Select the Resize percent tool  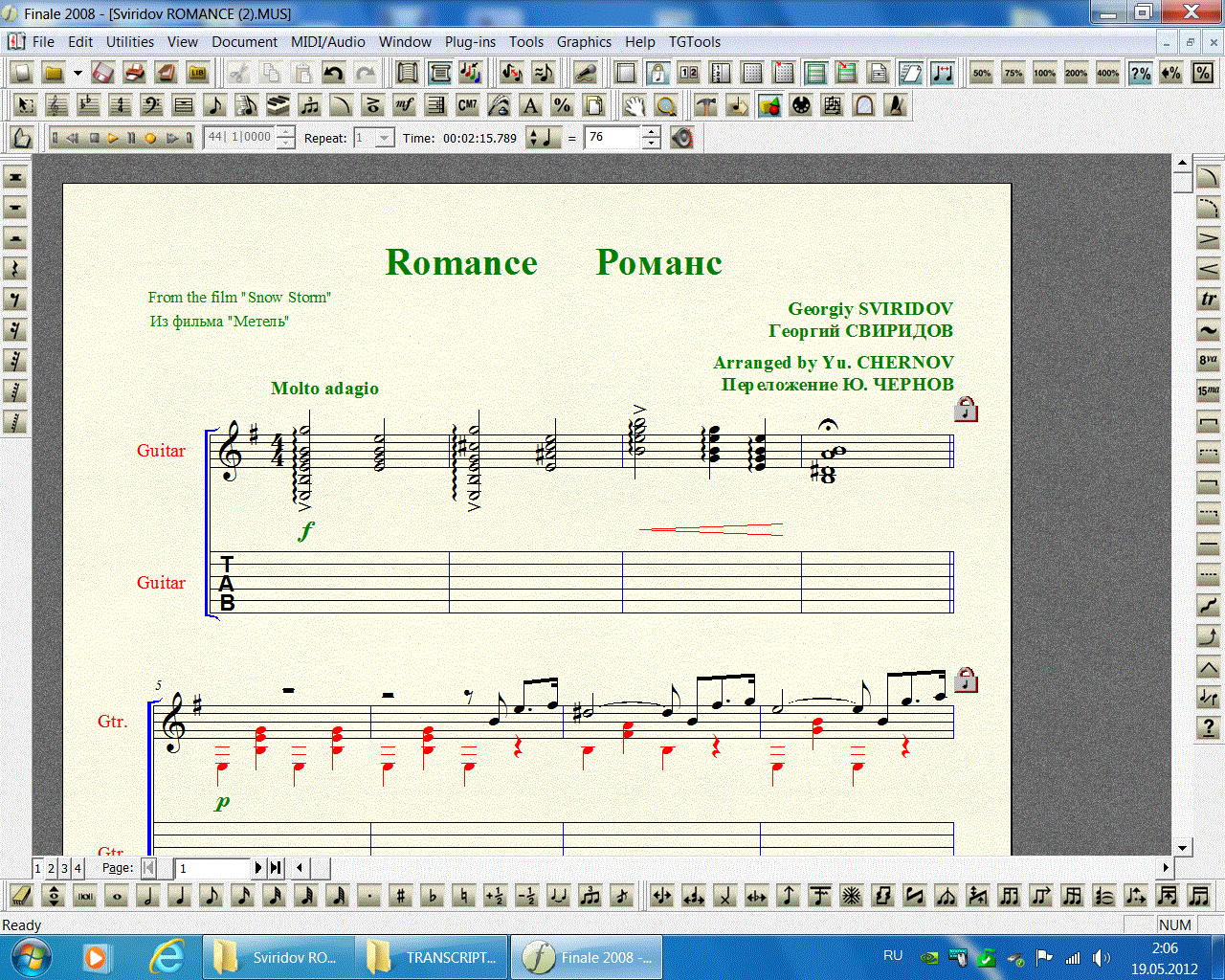click(x=563, y=105)
